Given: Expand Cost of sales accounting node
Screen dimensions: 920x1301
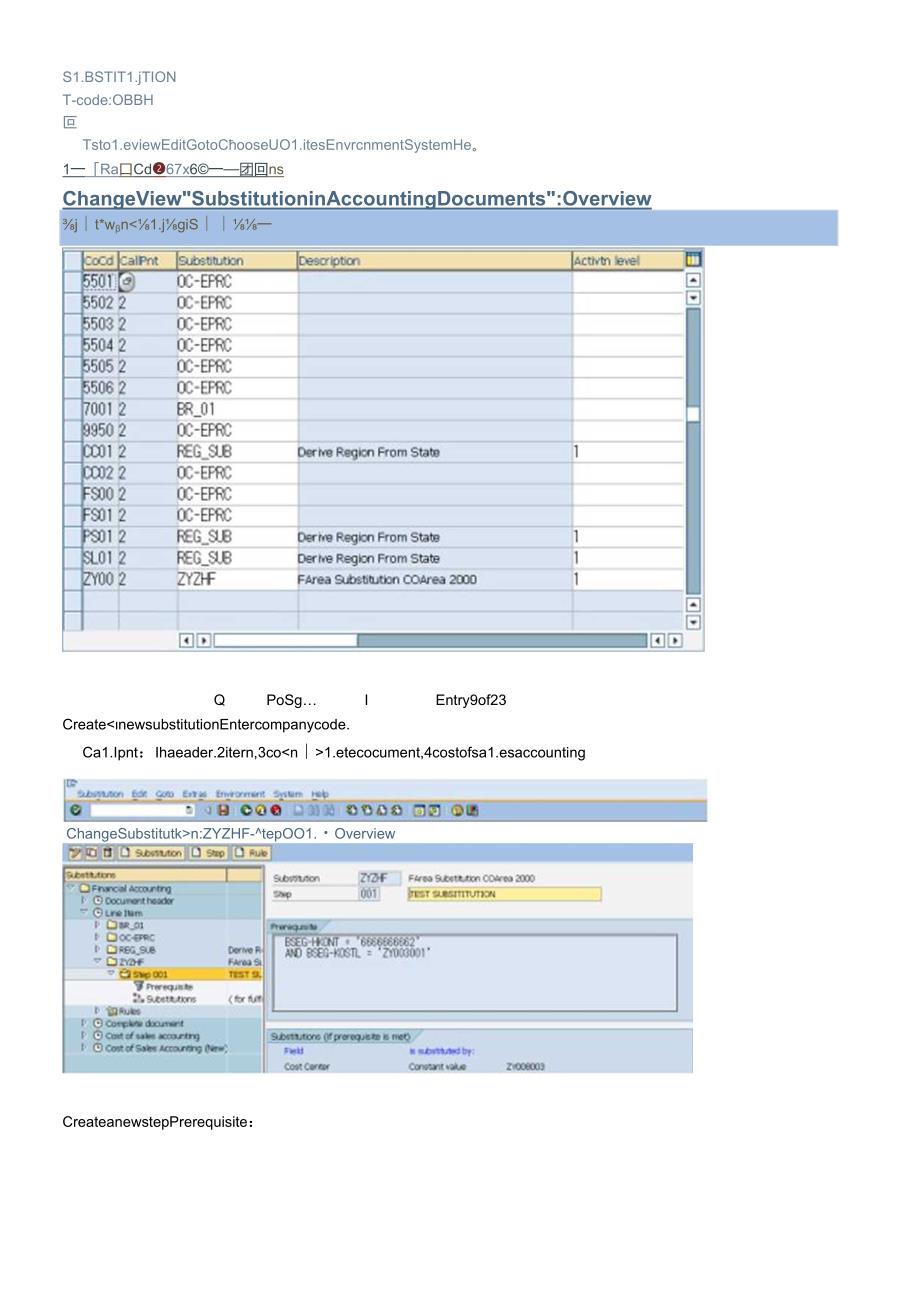Looking at the screenshot, I should [83, 1035].
